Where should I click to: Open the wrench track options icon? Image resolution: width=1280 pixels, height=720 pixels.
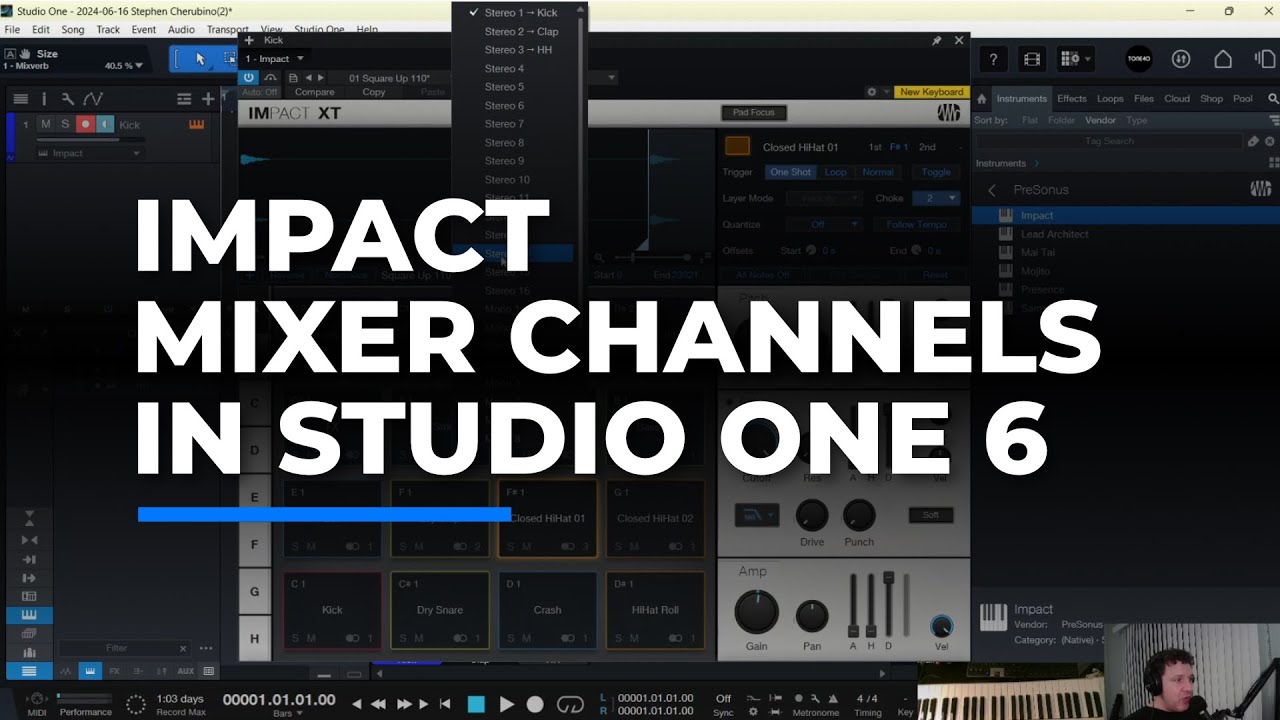pos(67,99)
